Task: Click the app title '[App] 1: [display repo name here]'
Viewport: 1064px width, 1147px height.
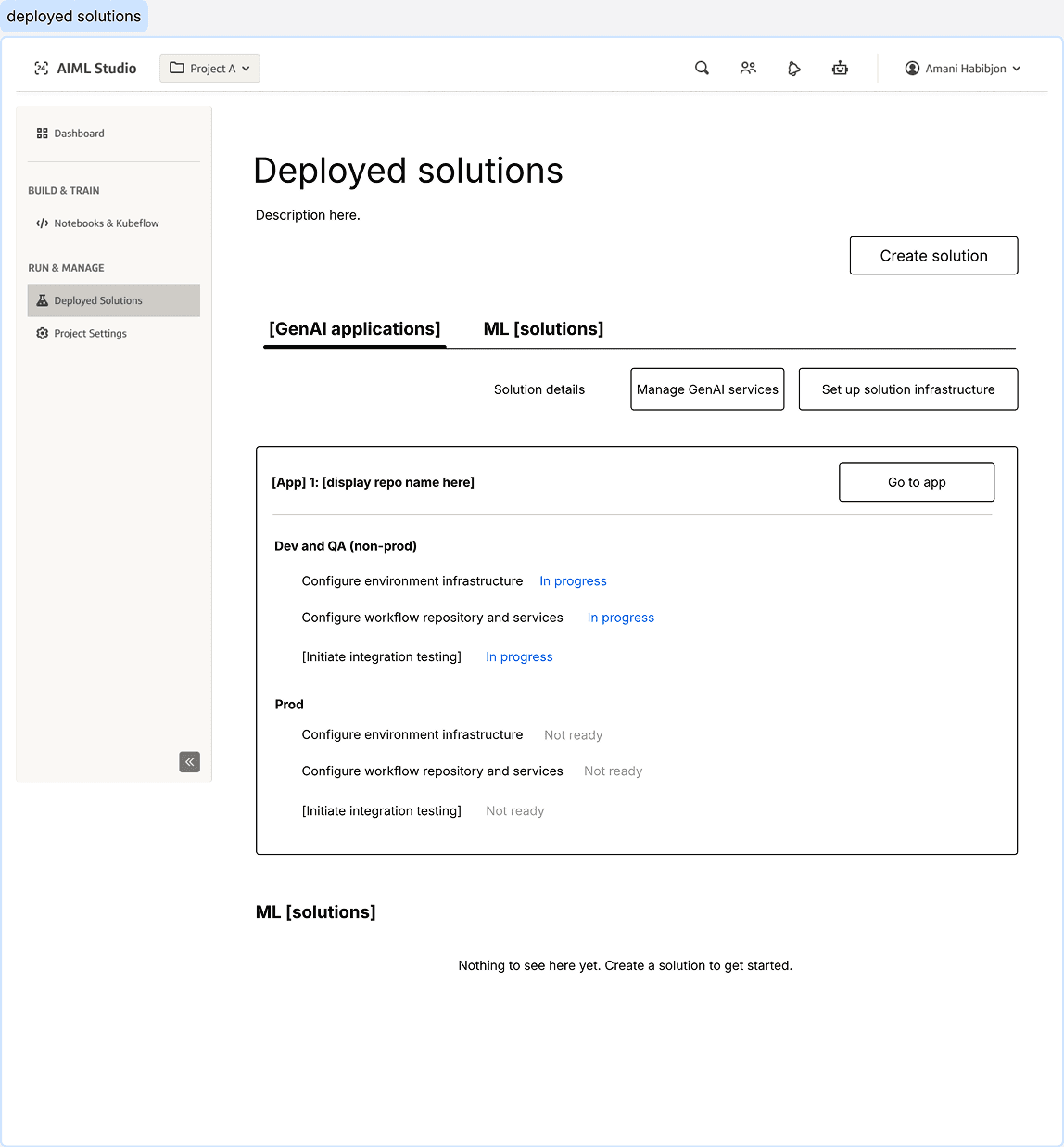Action: click(373, 482)
